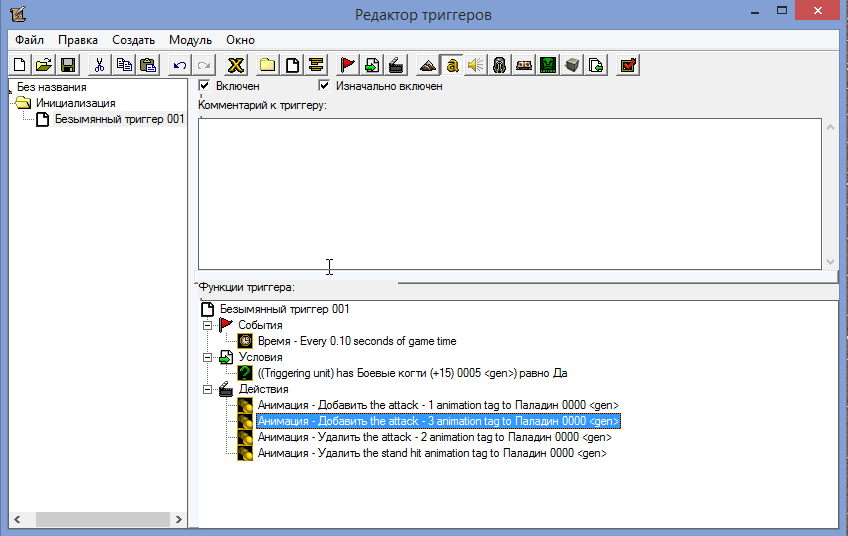848x536 pixels.
Task: Open the 'Файл' menu
Action: point(29,40)
